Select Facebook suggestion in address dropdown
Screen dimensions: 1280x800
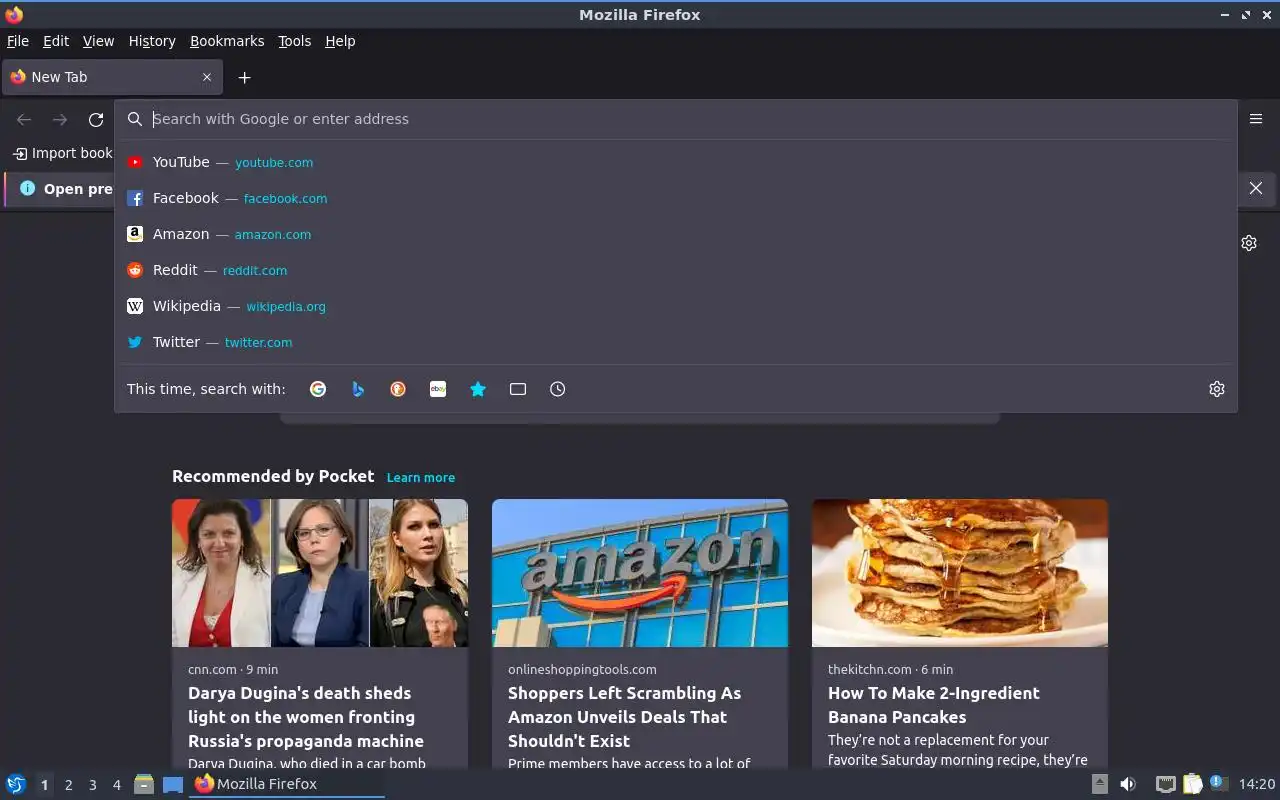point(676,198)
